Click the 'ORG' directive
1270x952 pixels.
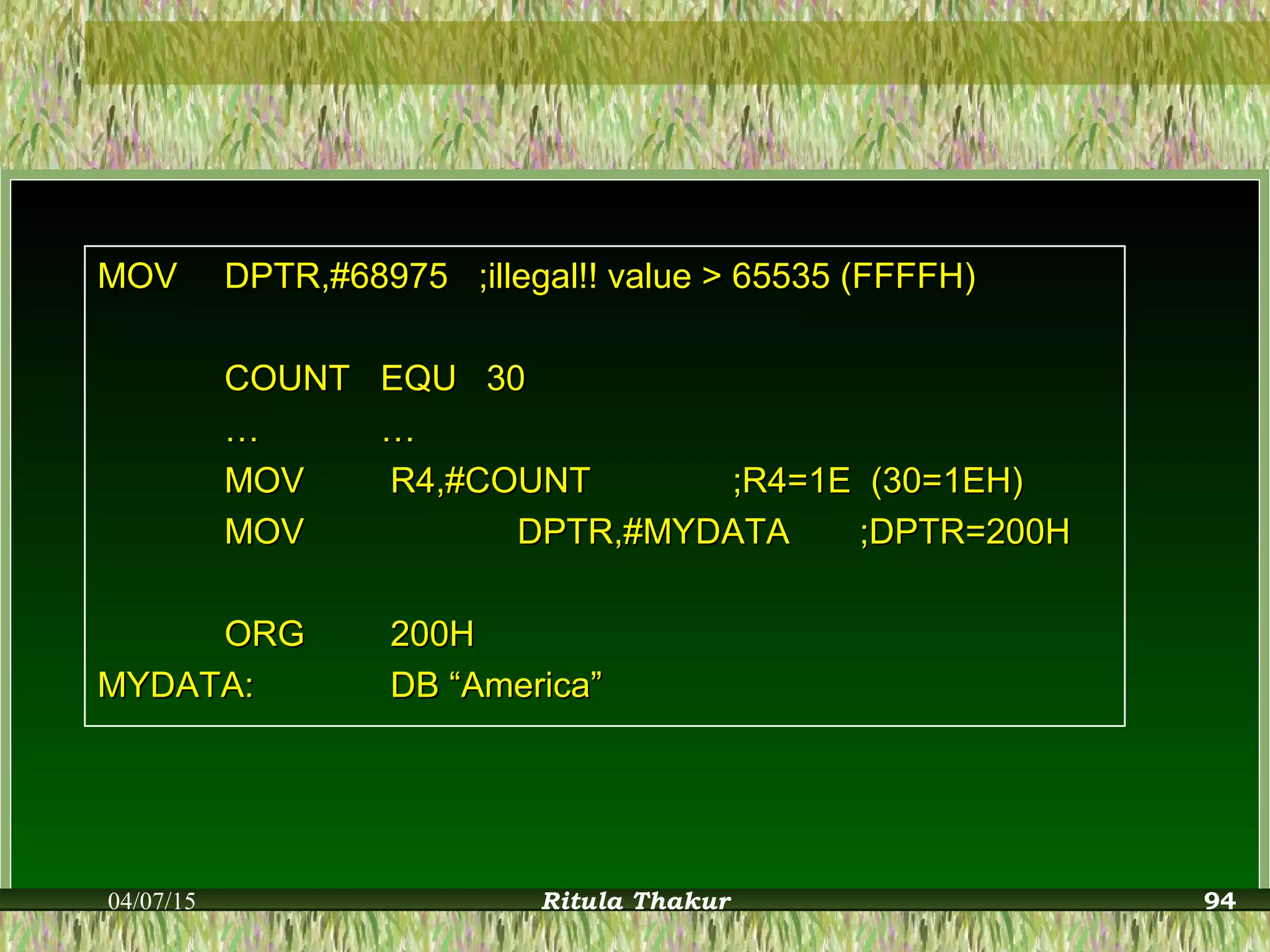265,634
